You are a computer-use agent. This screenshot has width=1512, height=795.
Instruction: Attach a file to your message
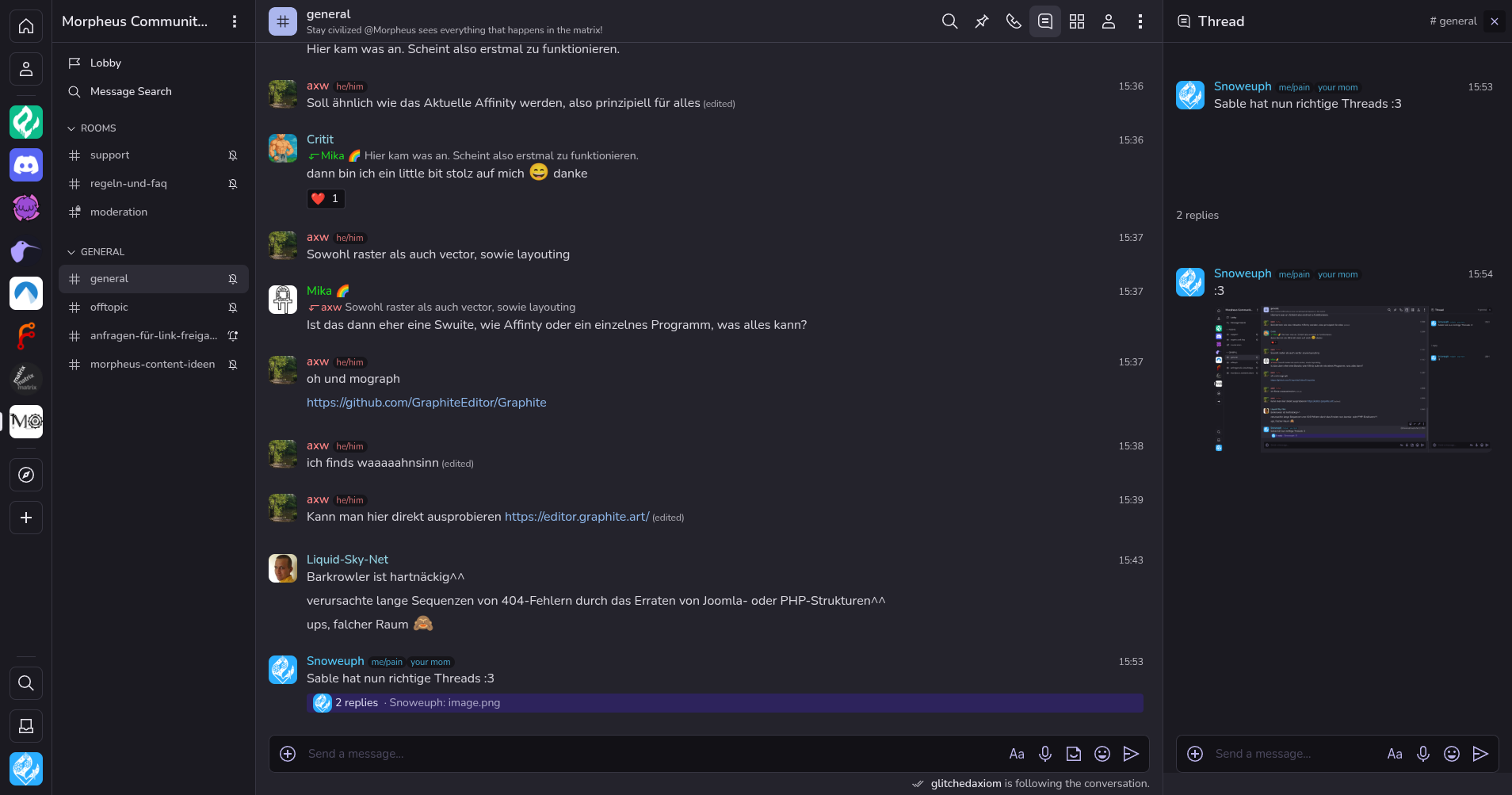1074,754
